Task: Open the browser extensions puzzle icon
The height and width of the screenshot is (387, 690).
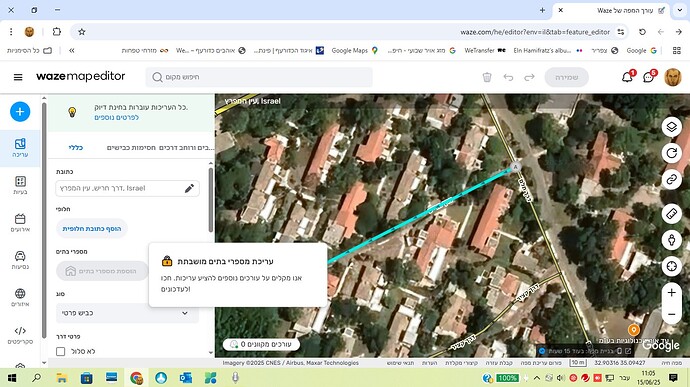Action: coord(57,32)
